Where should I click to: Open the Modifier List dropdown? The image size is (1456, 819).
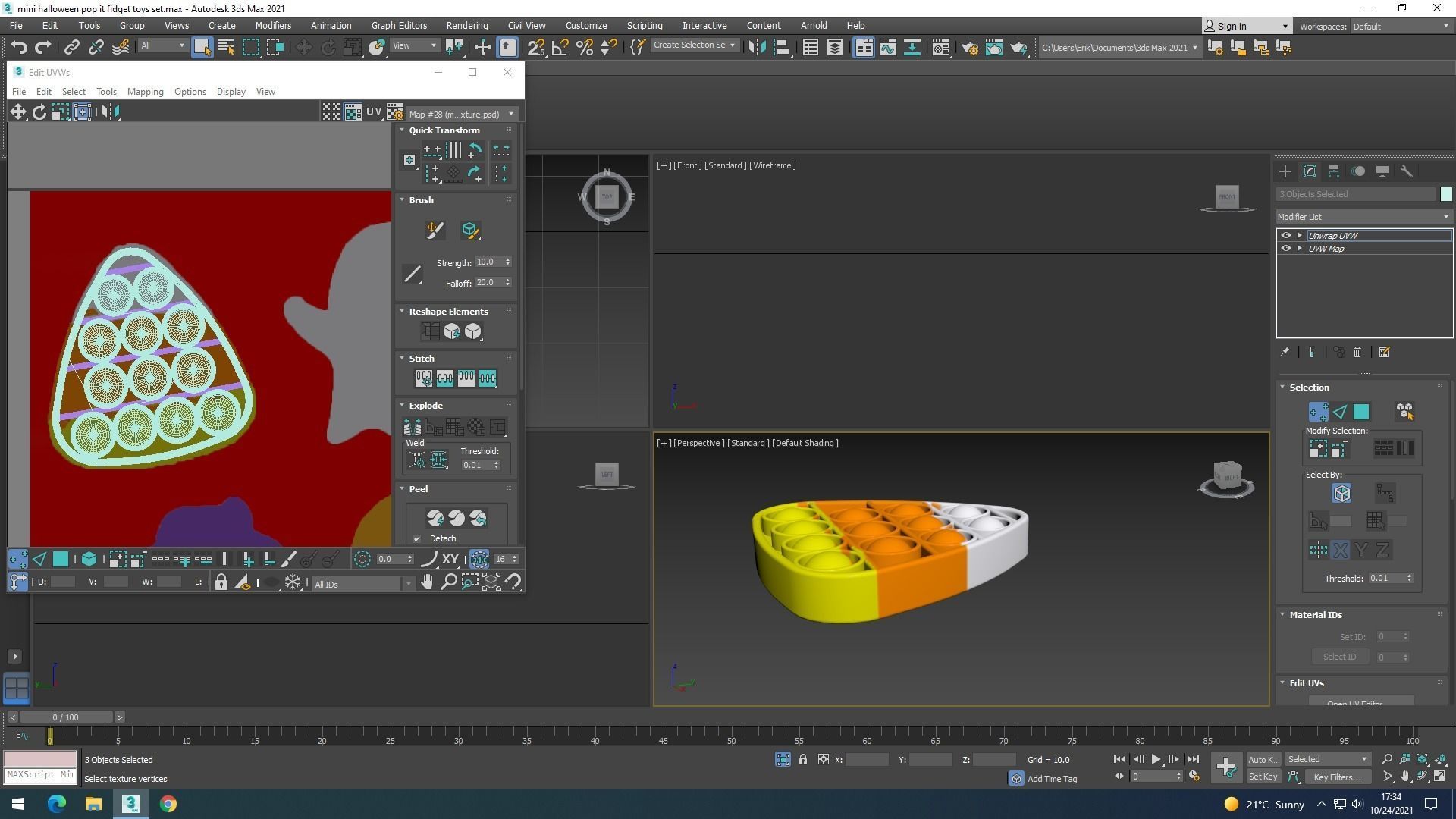[1363, 217]
